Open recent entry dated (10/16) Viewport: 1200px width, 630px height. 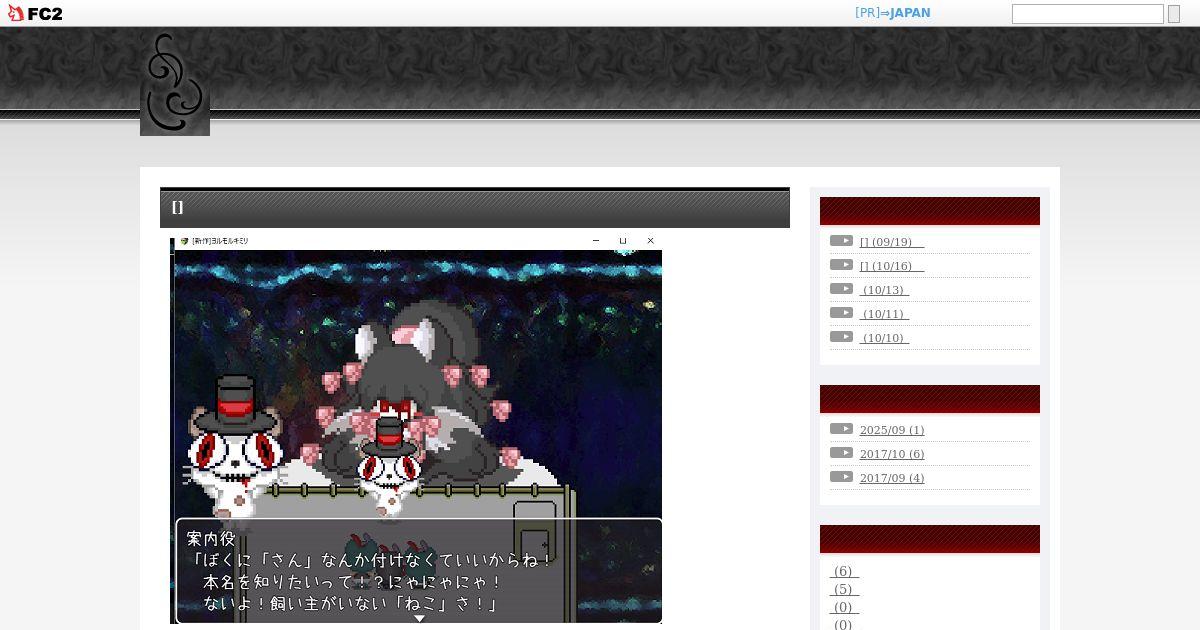click(892, 266)
